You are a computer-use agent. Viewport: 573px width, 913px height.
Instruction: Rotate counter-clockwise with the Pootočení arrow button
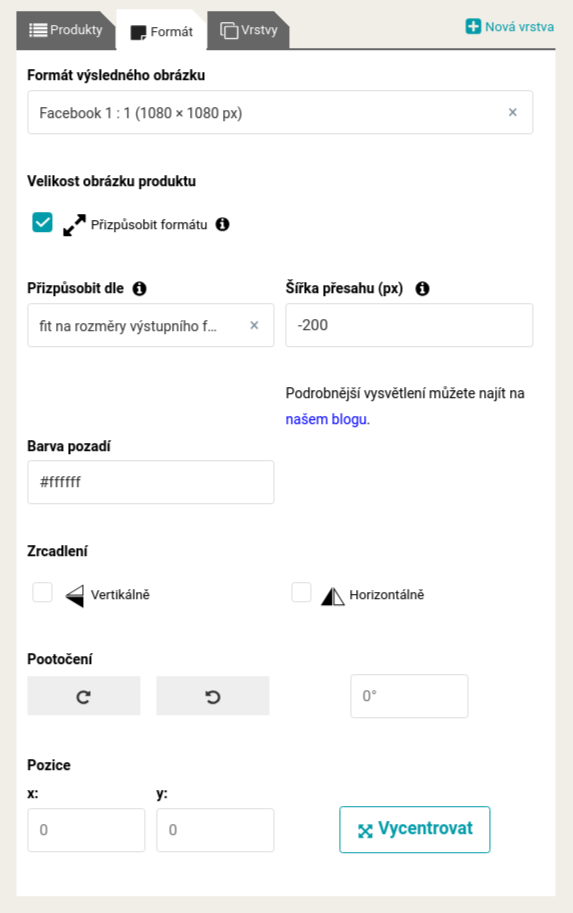click(x=213, y=696)
